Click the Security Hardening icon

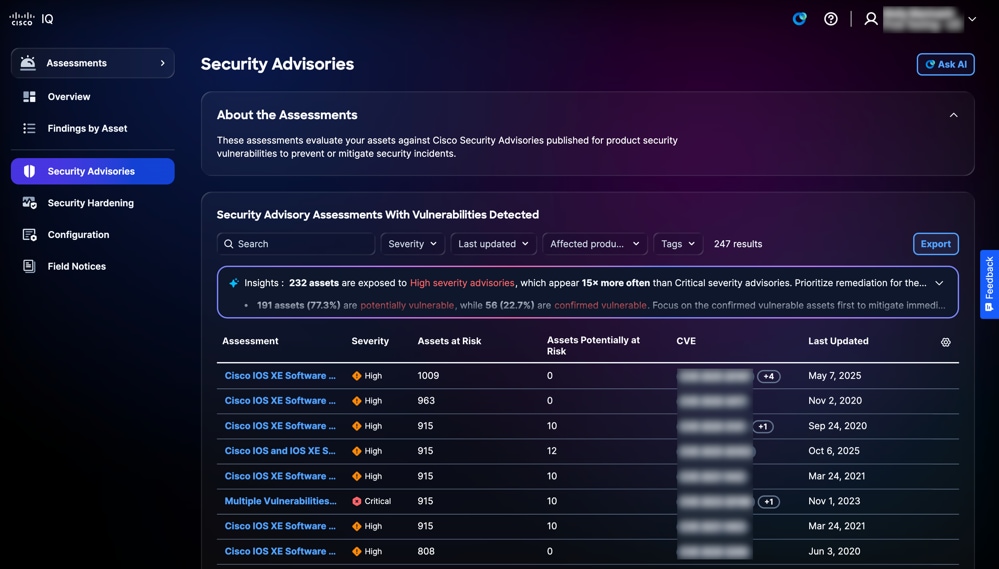[29, 203]
